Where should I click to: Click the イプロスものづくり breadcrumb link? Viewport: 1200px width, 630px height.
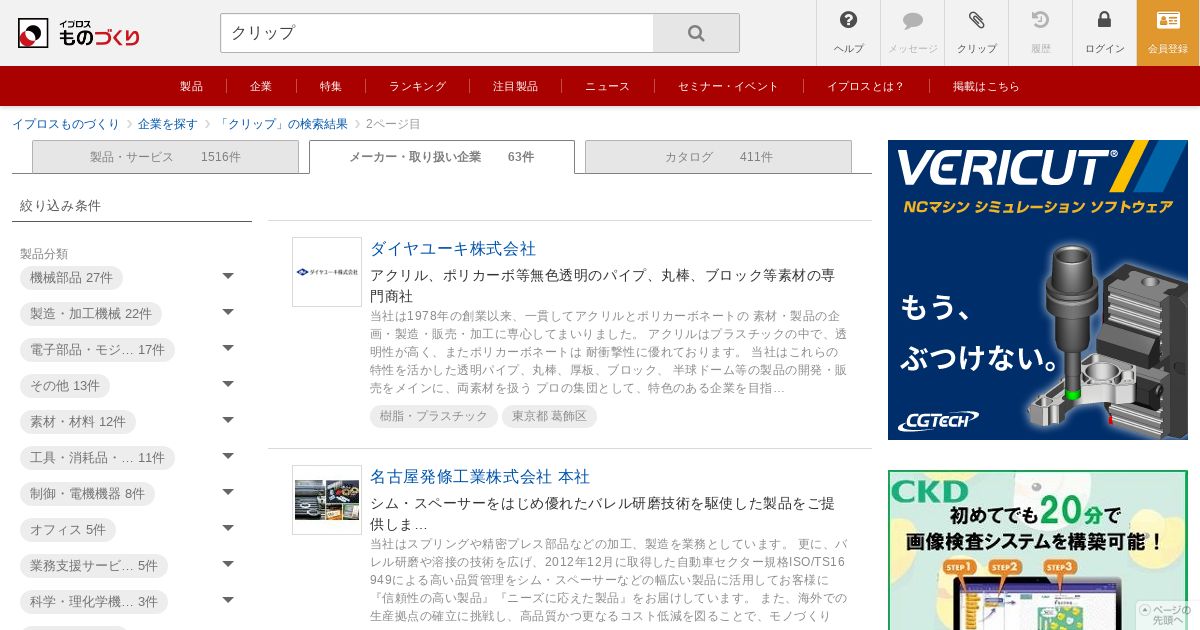coord(66,124)
